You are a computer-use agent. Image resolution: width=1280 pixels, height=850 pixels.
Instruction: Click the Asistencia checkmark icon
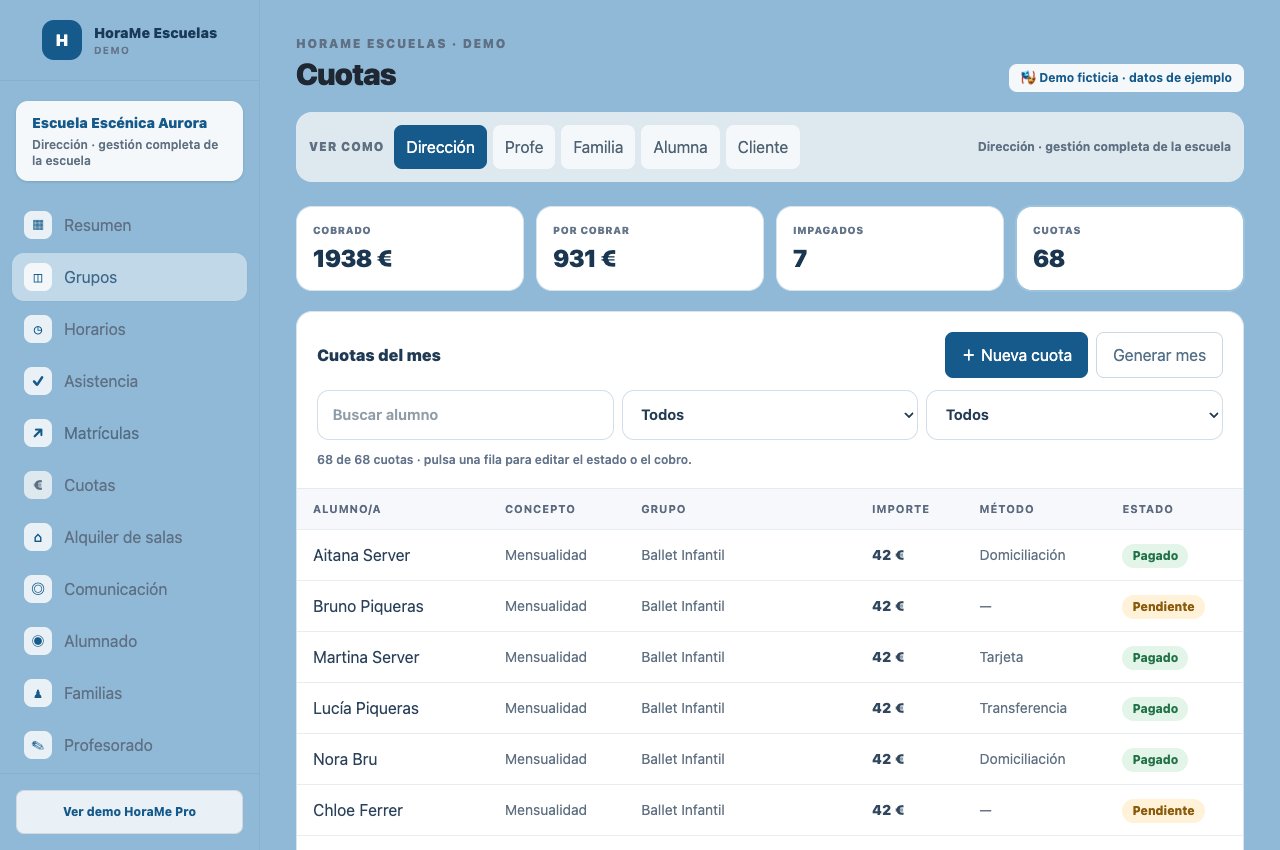[x=38, y=381]
